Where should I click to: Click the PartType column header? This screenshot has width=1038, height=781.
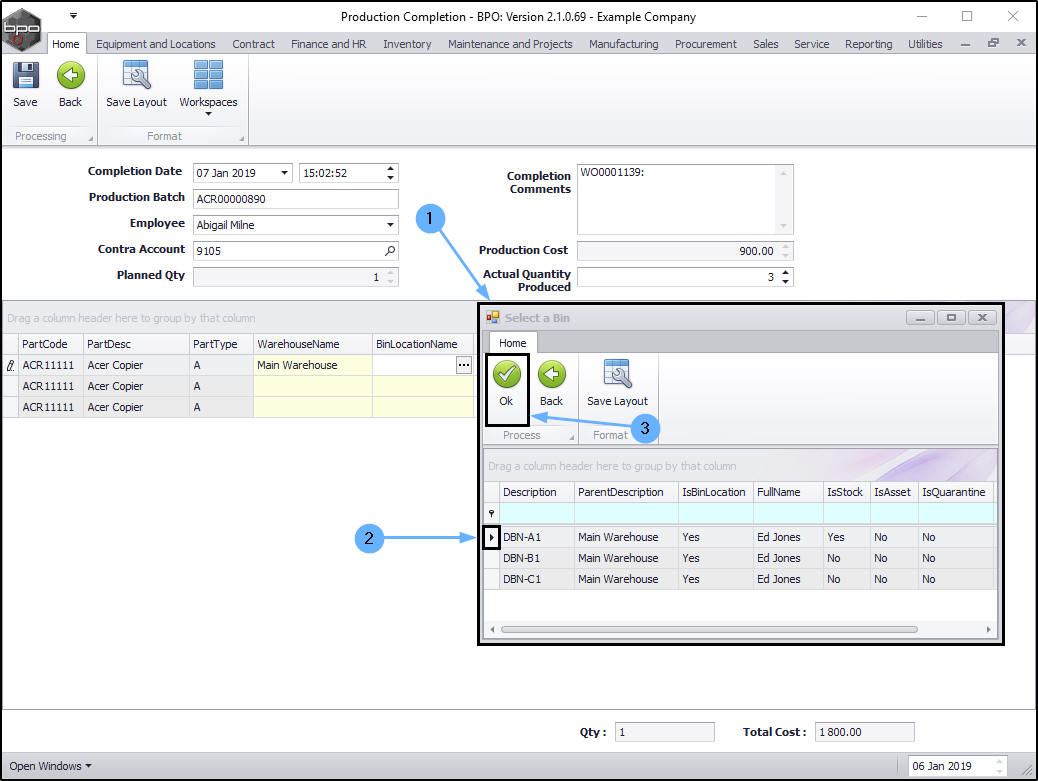point(222,344)
